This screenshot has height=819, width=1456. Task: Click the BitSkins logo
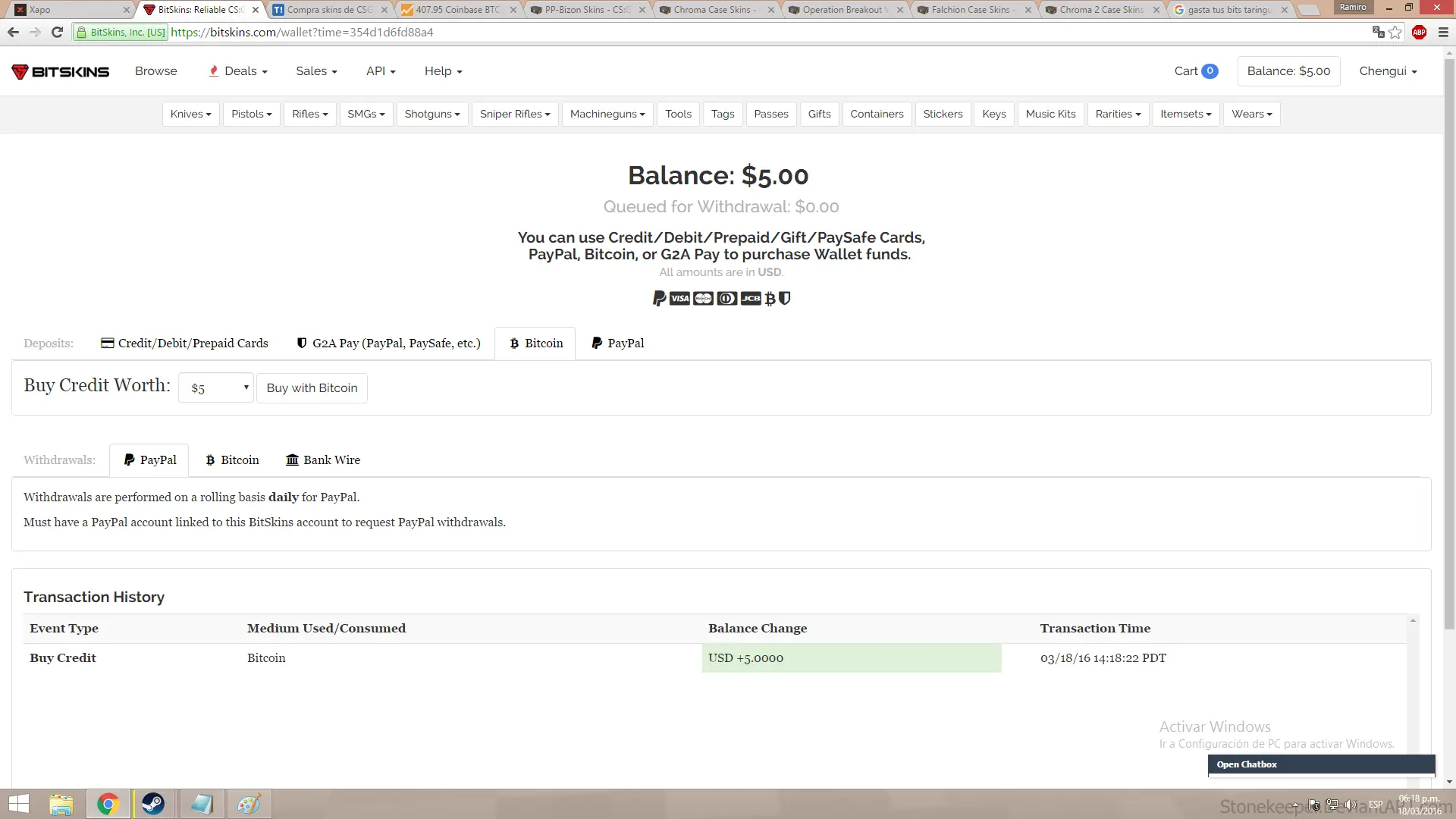click(61, 71)
